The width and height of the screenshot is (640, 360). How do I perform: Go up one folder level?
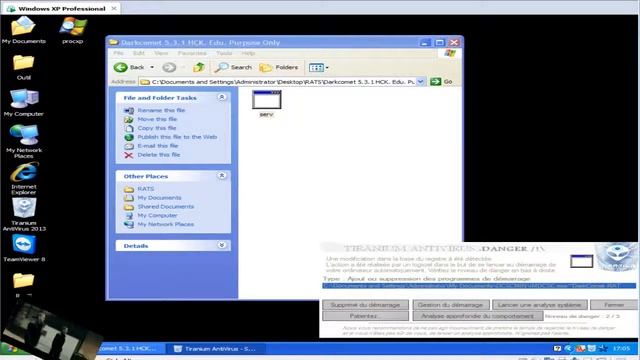(x=199, y=67)
